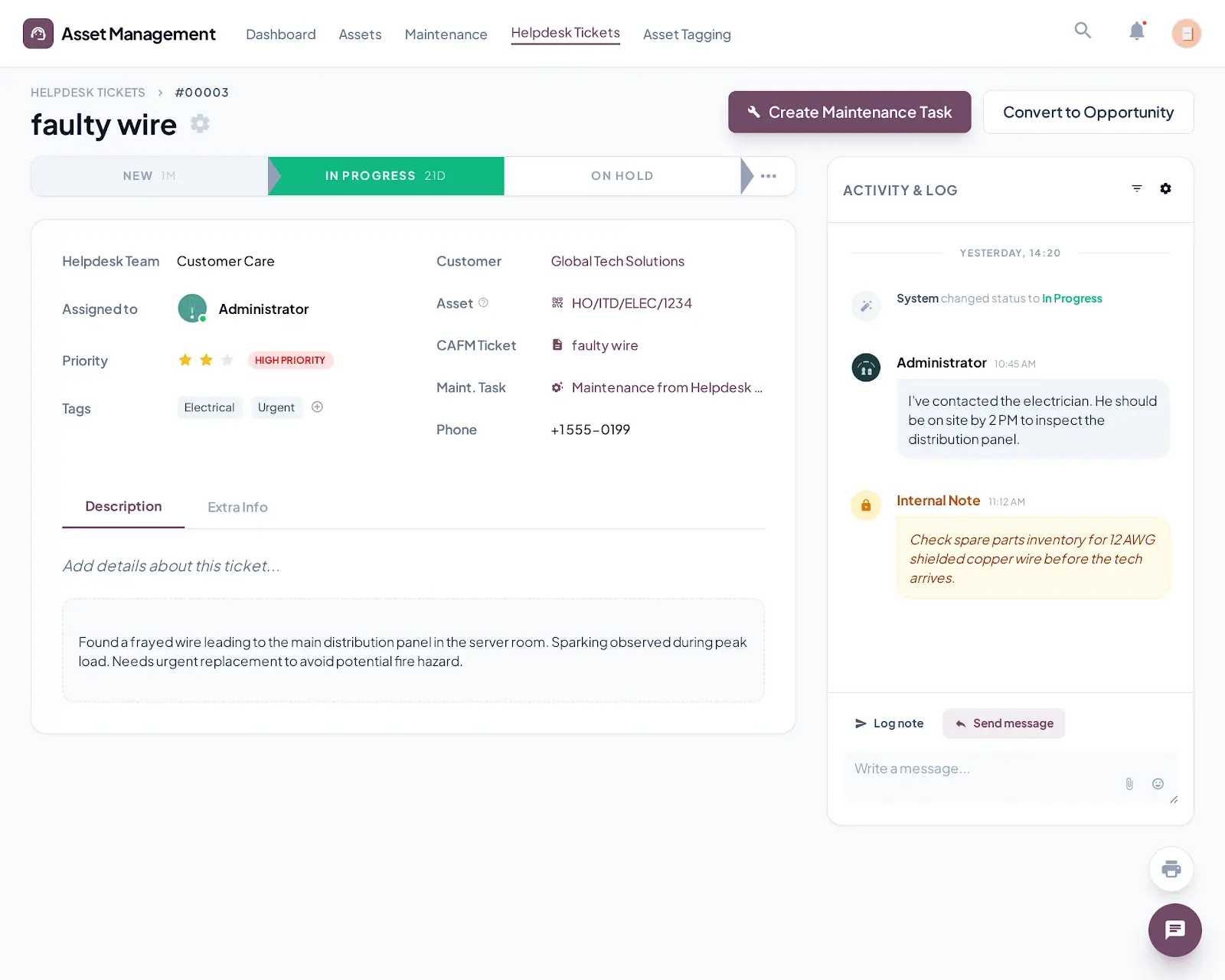
Task: Click the gear icon beside ticket title
Action: (x=200, y=123)
